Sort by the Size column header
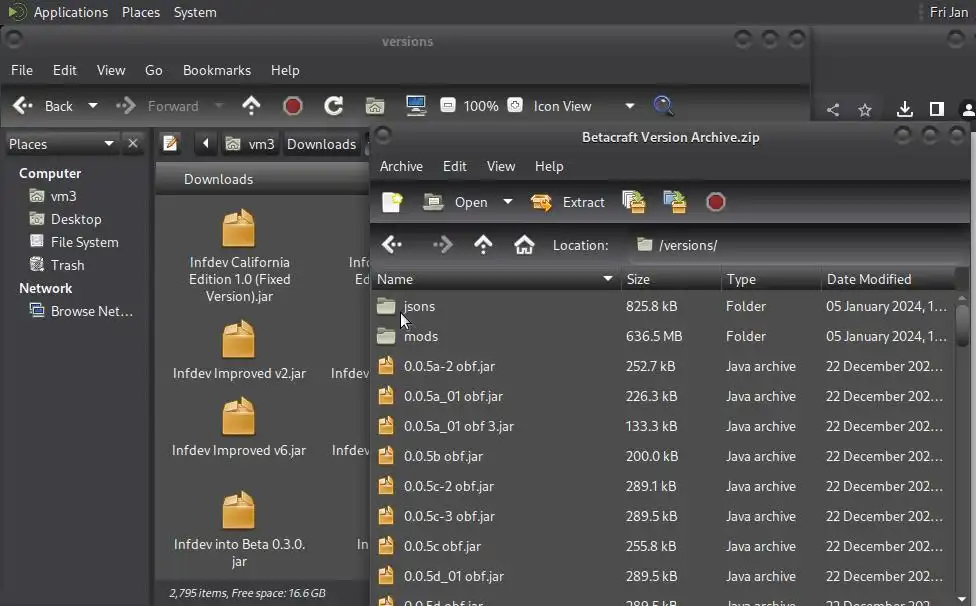The height and width of the screenshot is (606, 976). (x=670, y=279)
